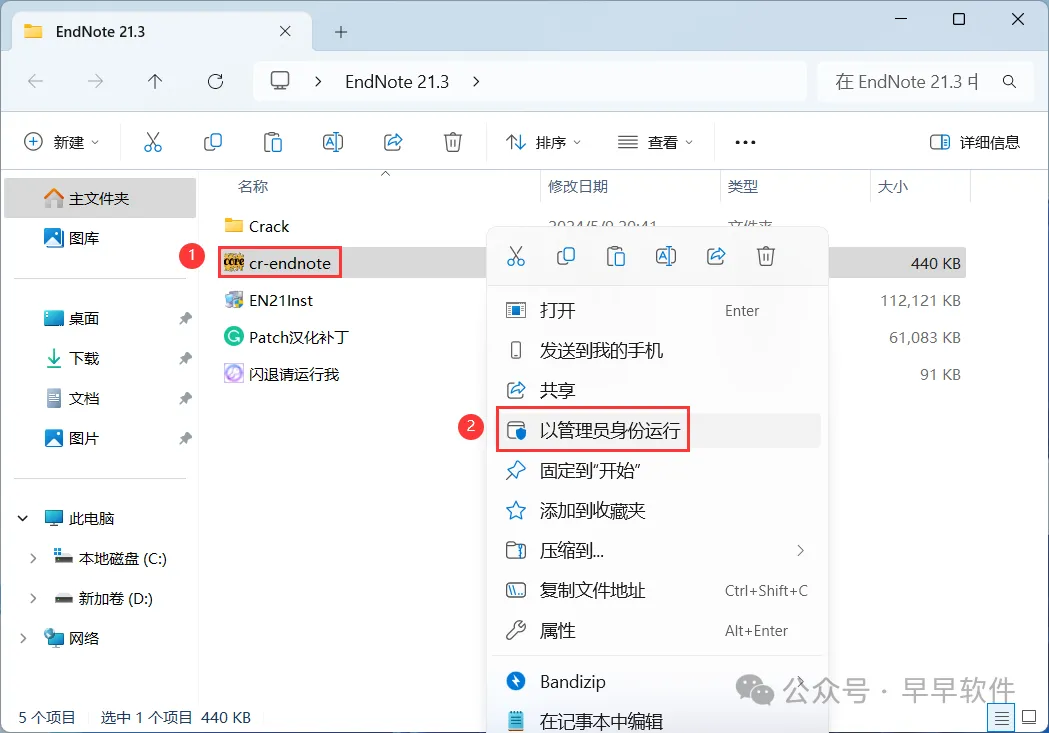Open the more options ellipsis menu

(745, 142)
